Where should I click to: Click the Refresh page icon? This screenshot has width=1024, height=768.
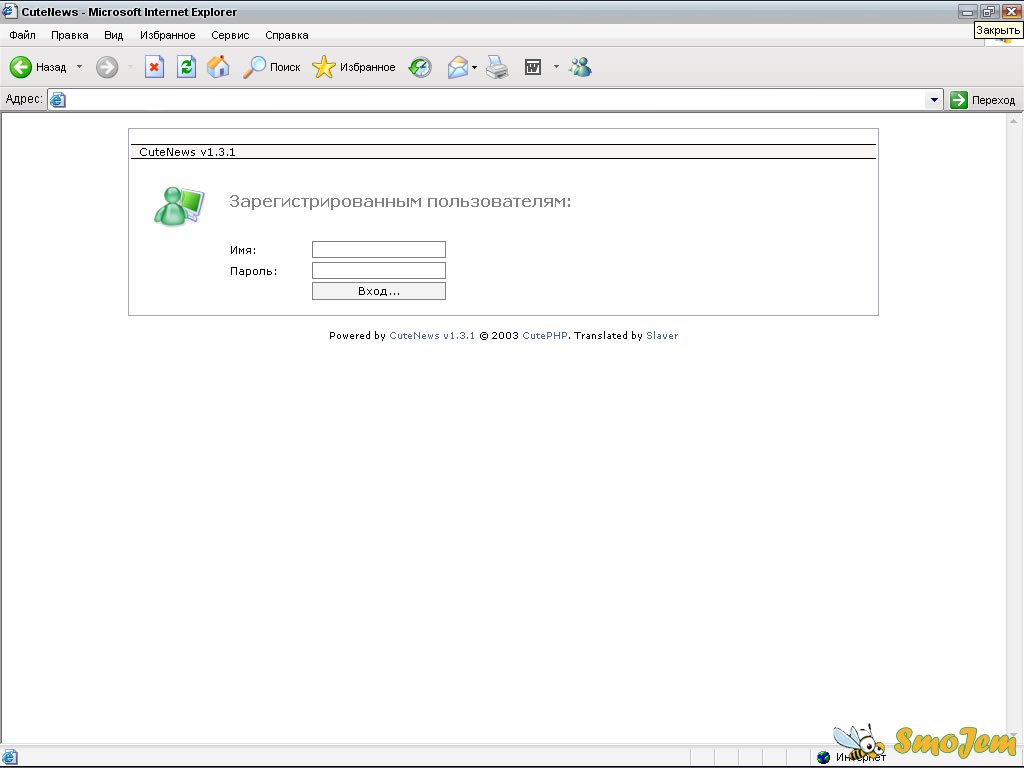pyautogui.click(x=186, y=67)
